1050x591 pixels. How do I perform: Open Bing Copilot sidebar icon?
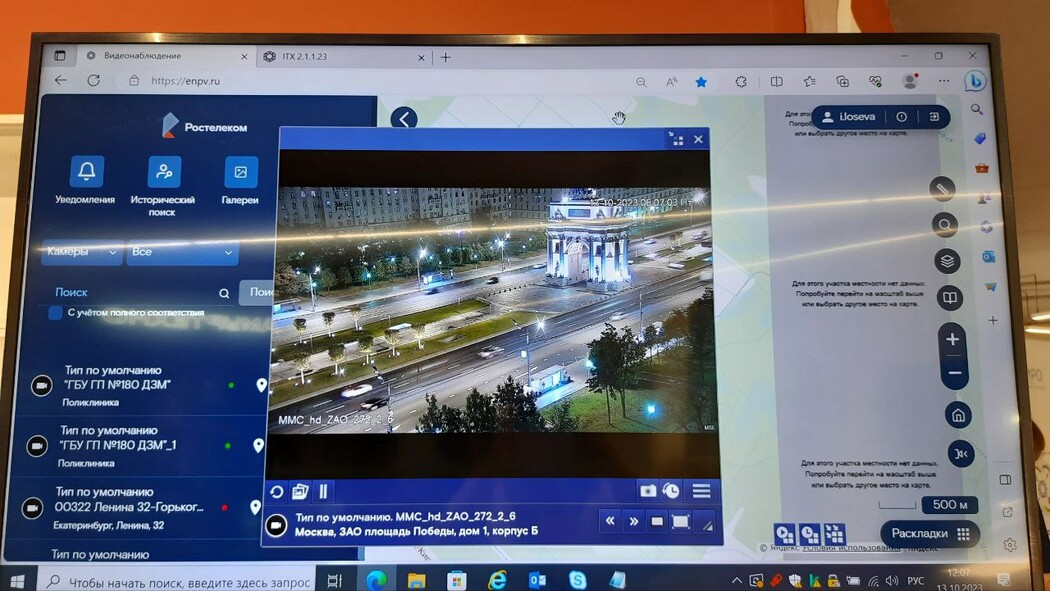click(x=974, y=81)
